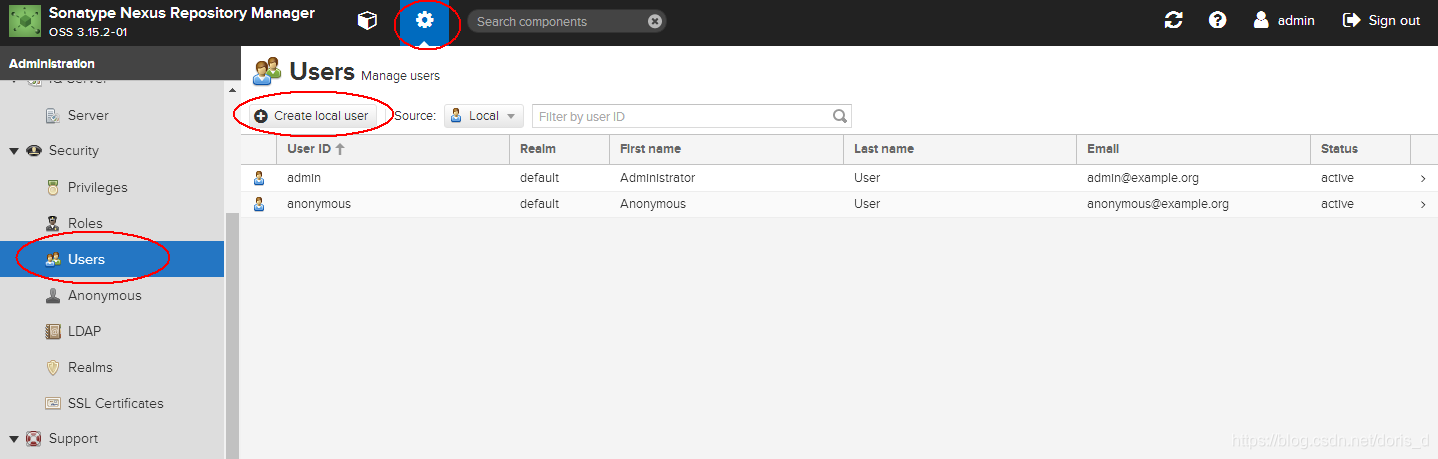
Task: Click the filter magnifier icon
Action: 841,116
